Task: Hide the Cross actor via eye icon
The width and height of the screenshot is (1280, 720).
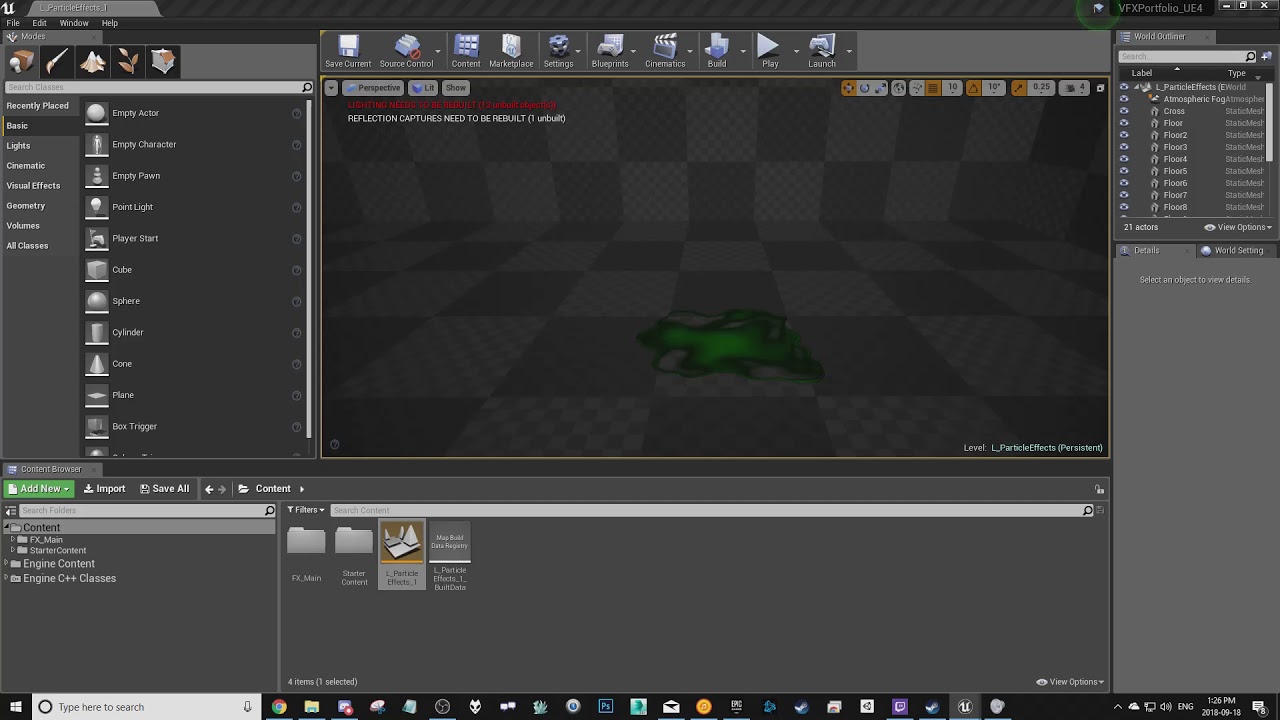Action: point(1124,111)
